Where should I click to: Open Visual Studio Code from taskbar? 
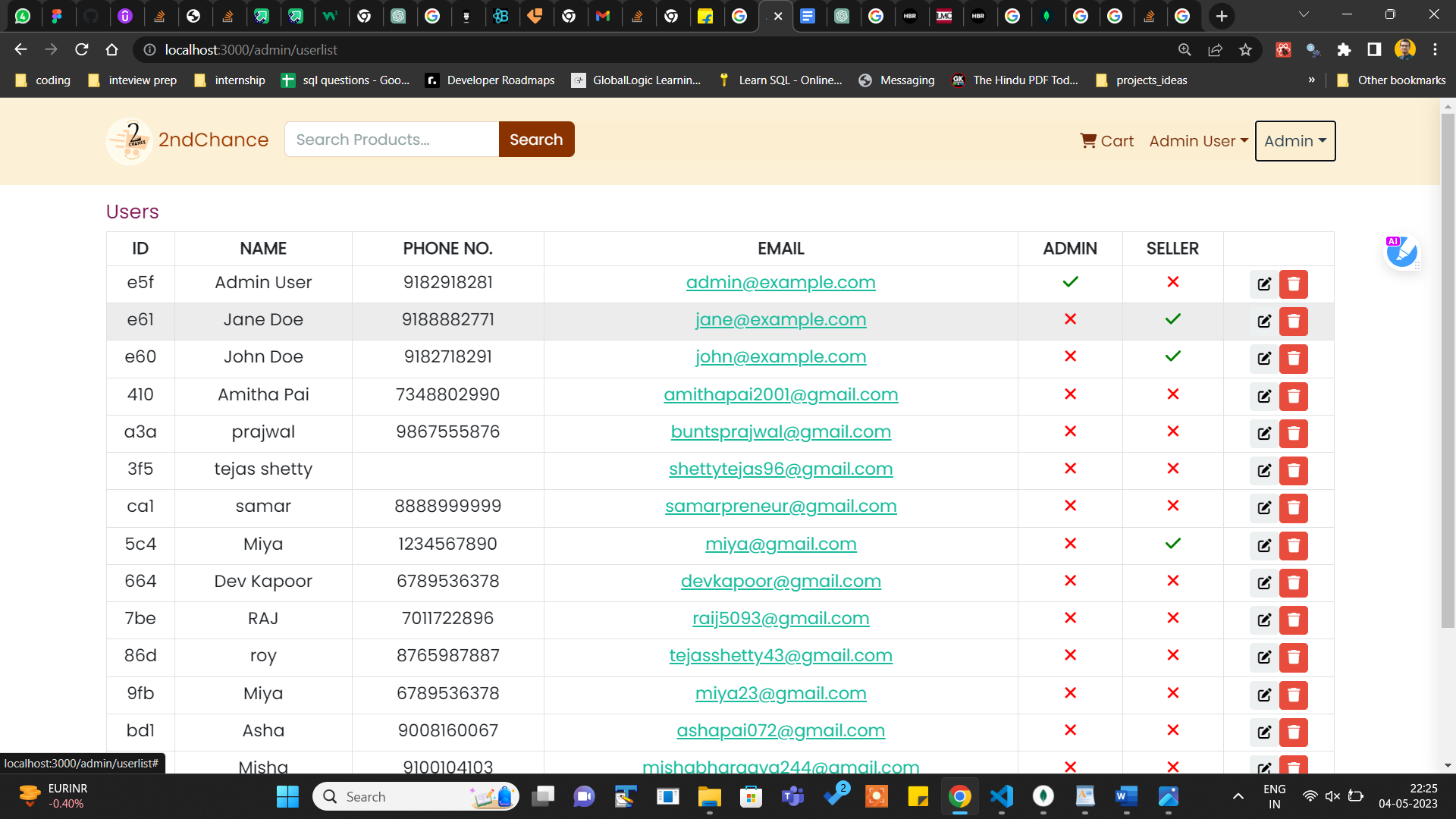1001,796
